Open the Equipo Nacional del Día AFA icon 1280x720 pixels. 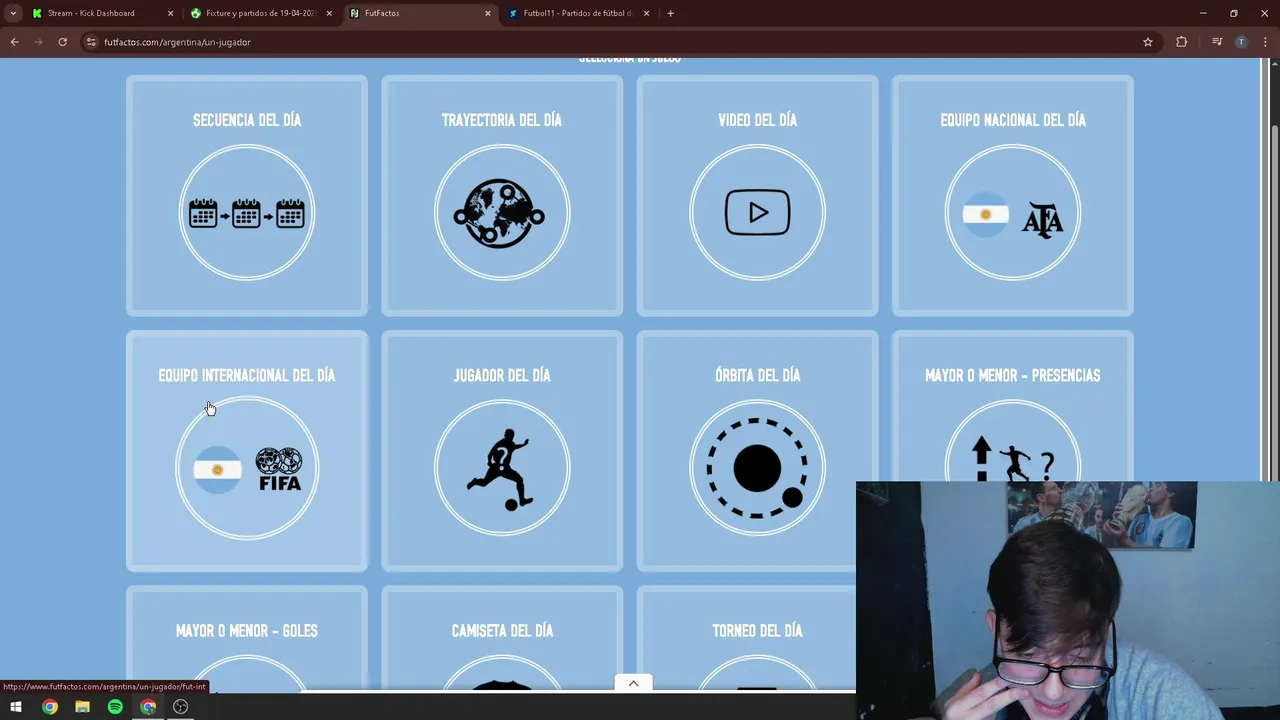[x=1013, y=213]
